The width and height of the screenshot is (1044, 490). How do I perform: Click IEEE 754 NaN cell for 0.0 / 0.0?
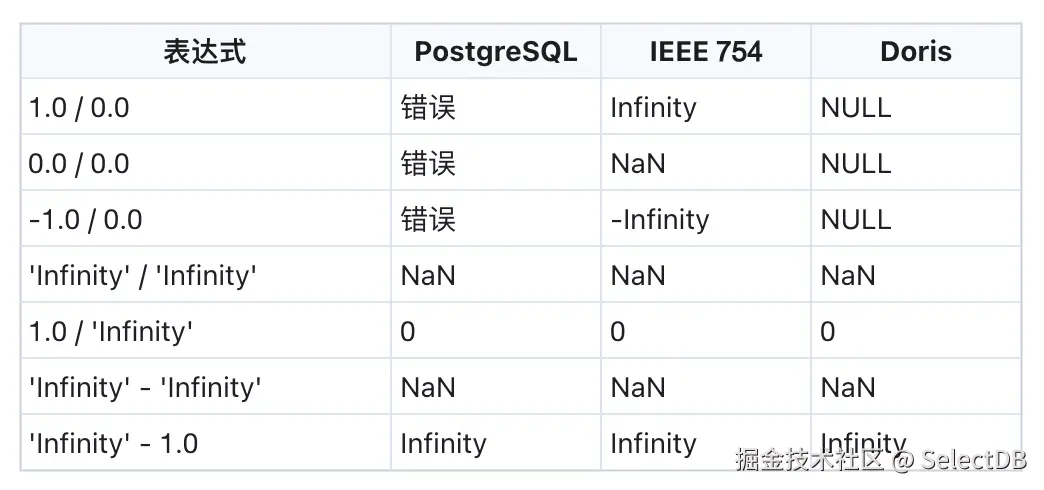638,164
